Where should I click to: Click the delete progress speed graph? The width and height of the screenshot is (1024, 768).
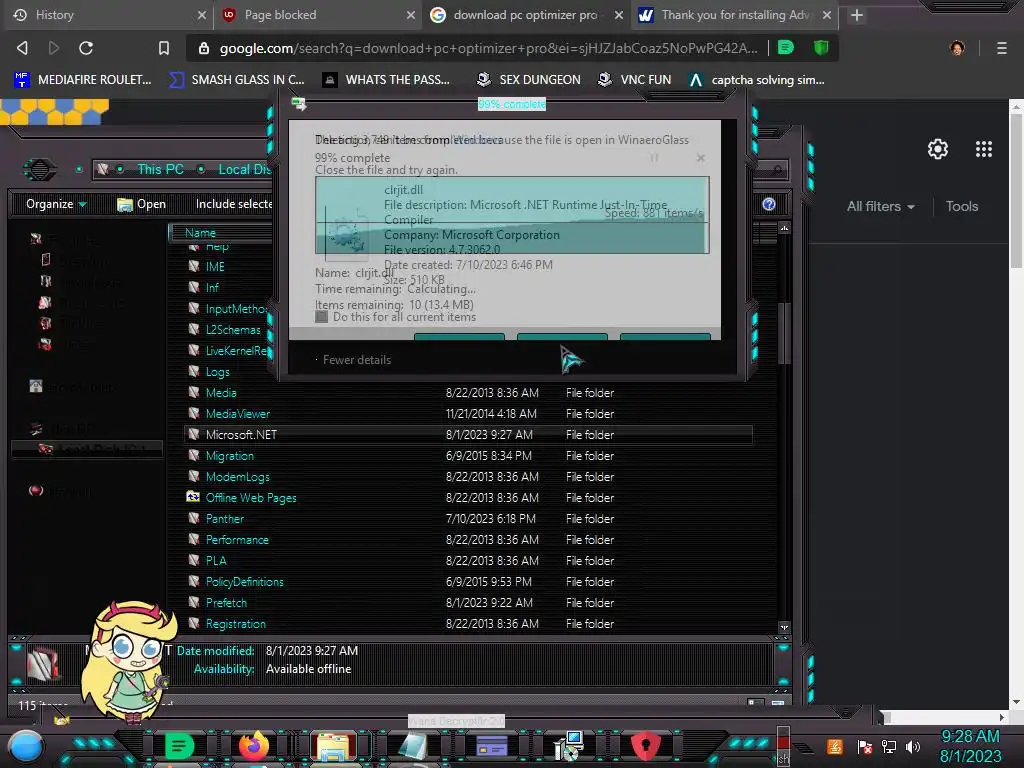511,215
